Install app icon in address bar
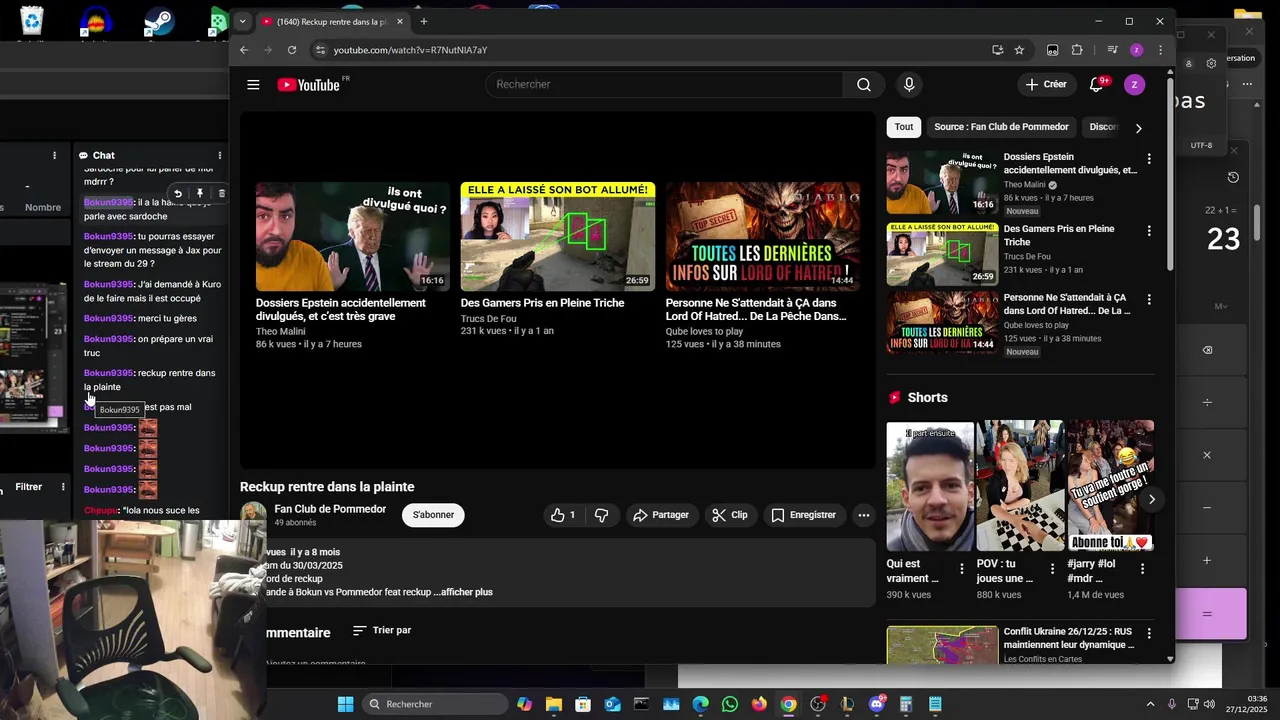 pyautogui.click(x=997, y=50)
